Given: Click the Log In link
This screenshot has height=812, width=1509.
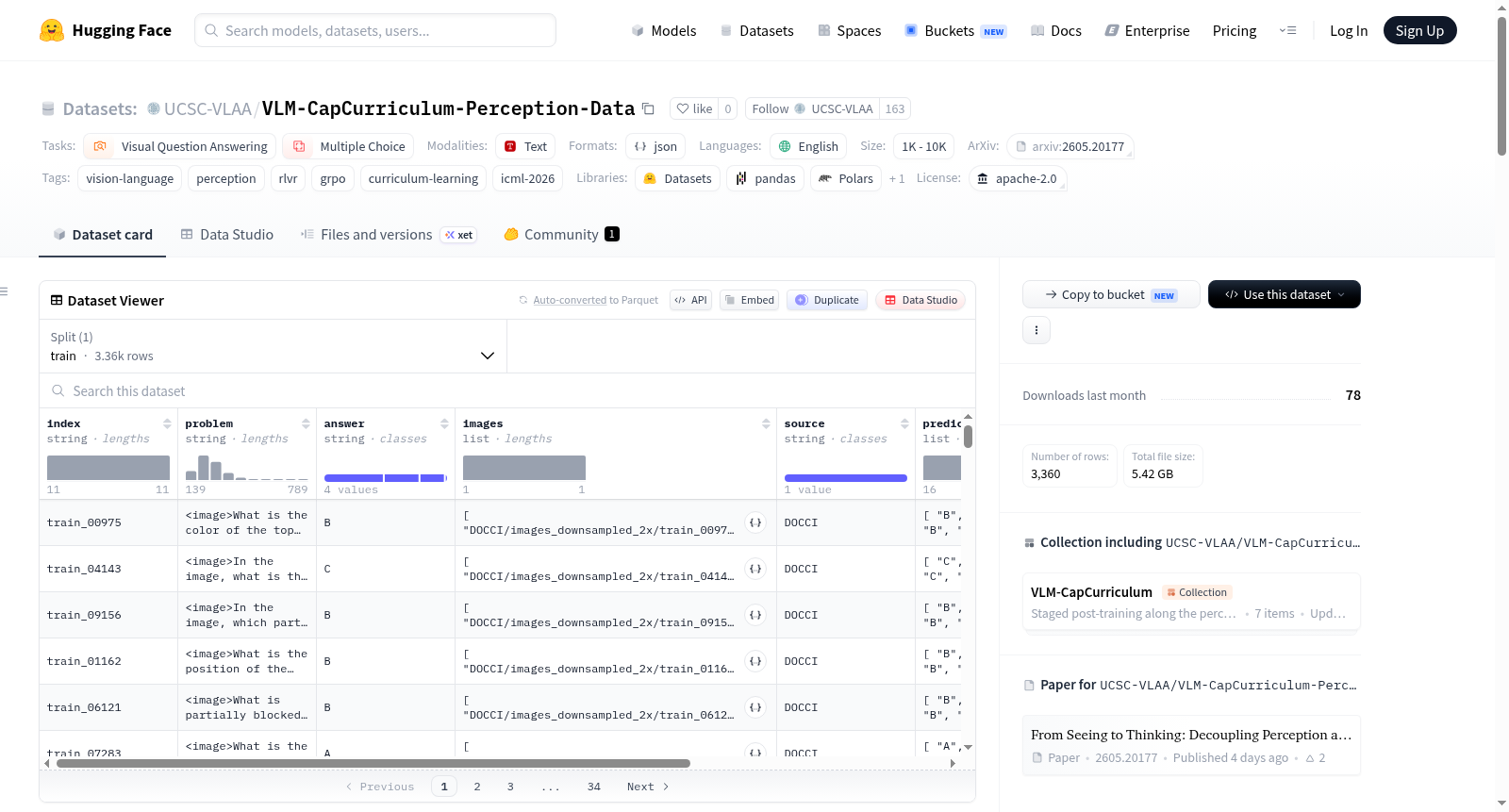Looking at the screenshot, I should [x=1349, y=30].
